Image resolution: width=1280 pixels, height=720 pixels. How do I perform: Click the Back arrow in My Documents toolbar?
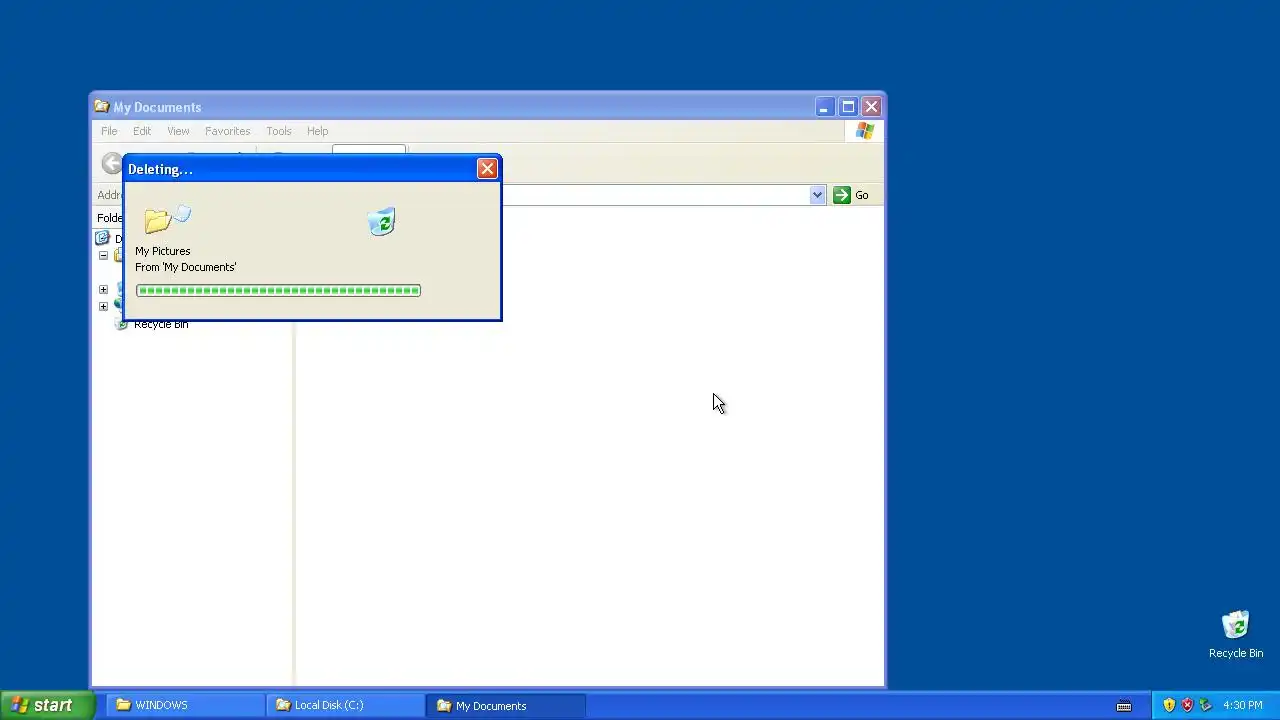111,164
